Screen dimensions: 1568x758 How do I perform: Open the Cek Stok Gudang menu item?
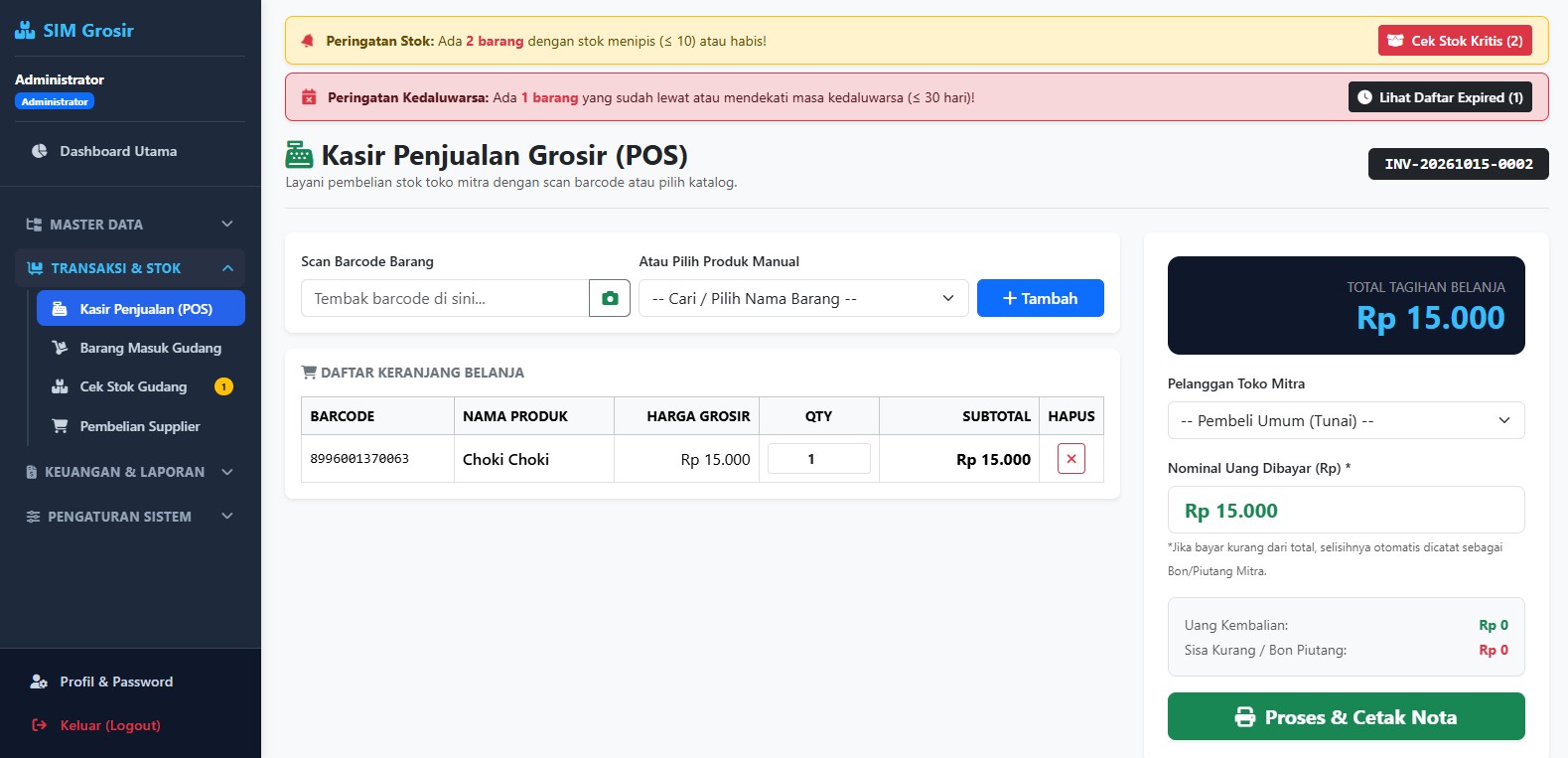tap(141, 386)
